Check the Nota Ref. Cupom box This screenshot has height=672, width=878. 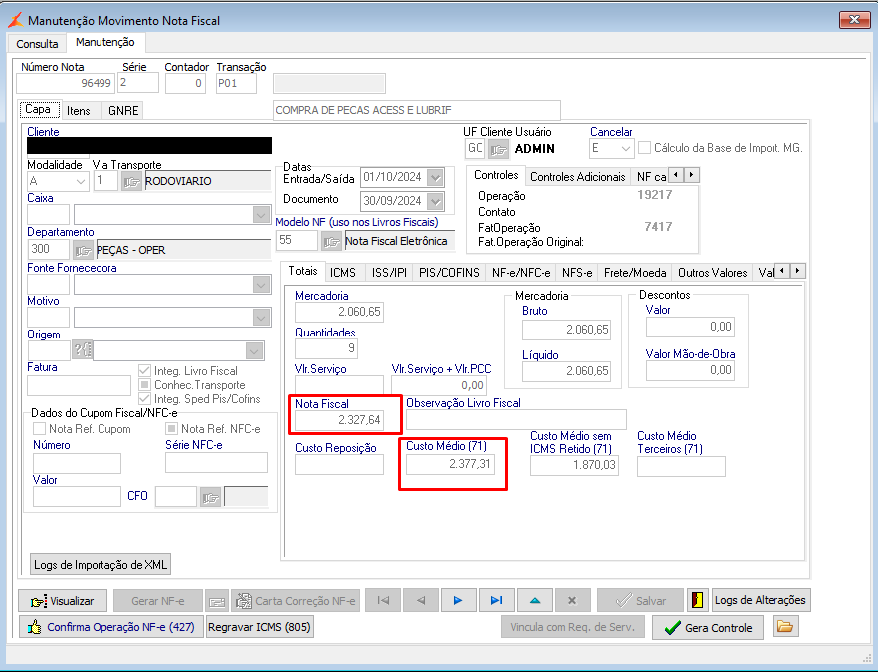40,429
